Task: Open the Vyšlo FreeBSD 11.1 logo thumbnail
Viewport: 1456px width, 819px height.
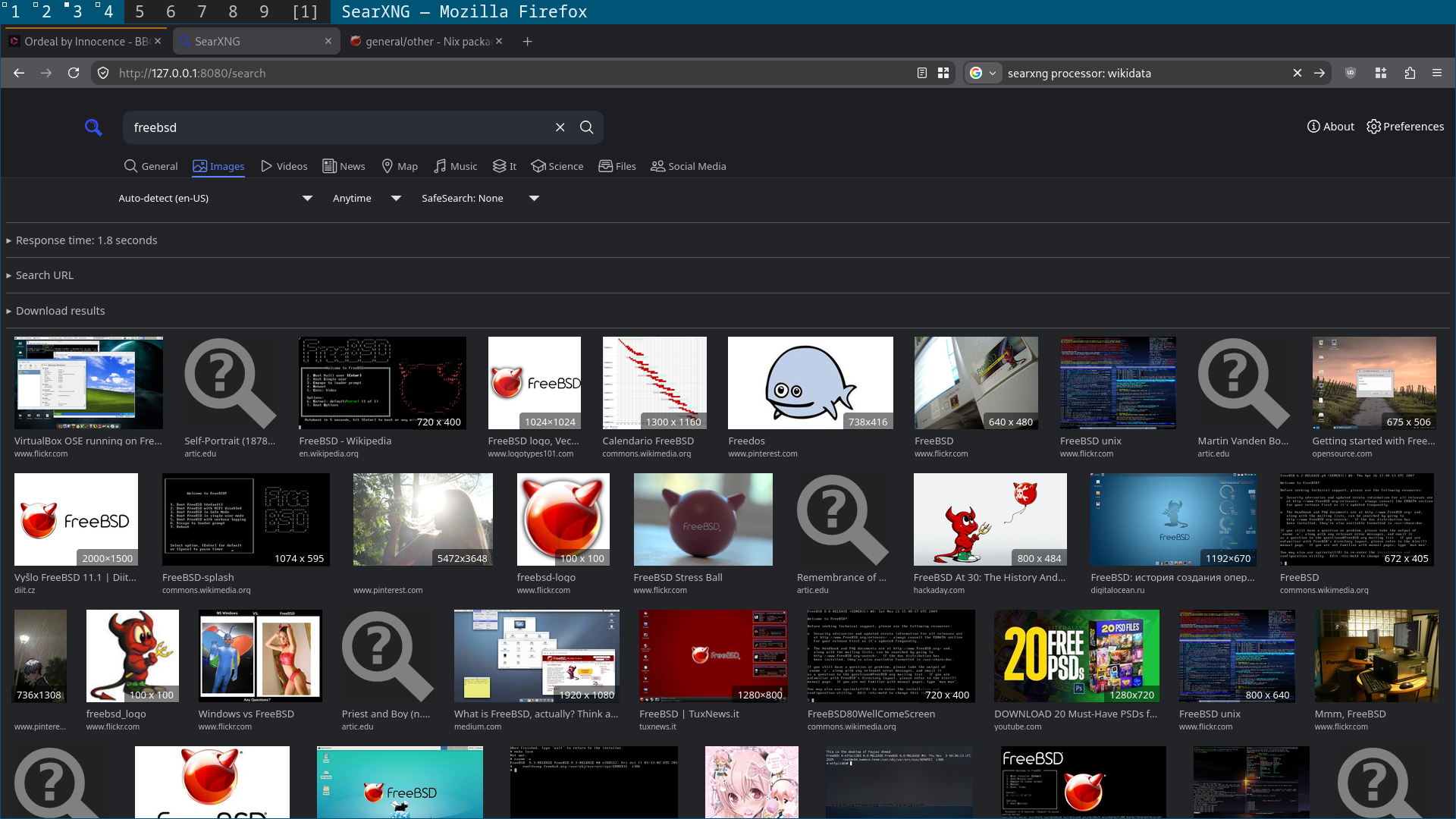Action: tap(76, 519)
